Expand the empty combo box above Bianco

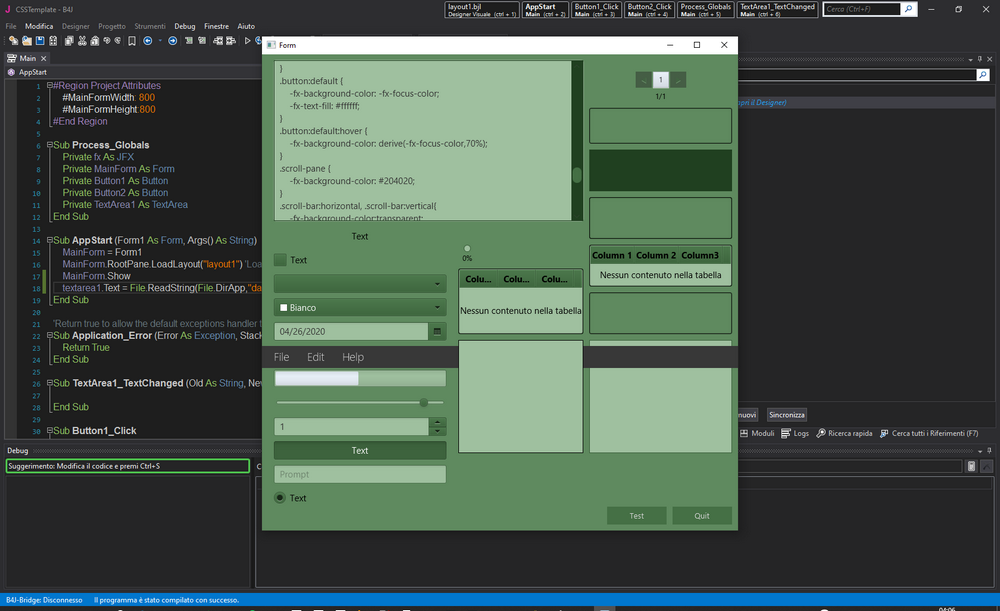coord(360,284)
